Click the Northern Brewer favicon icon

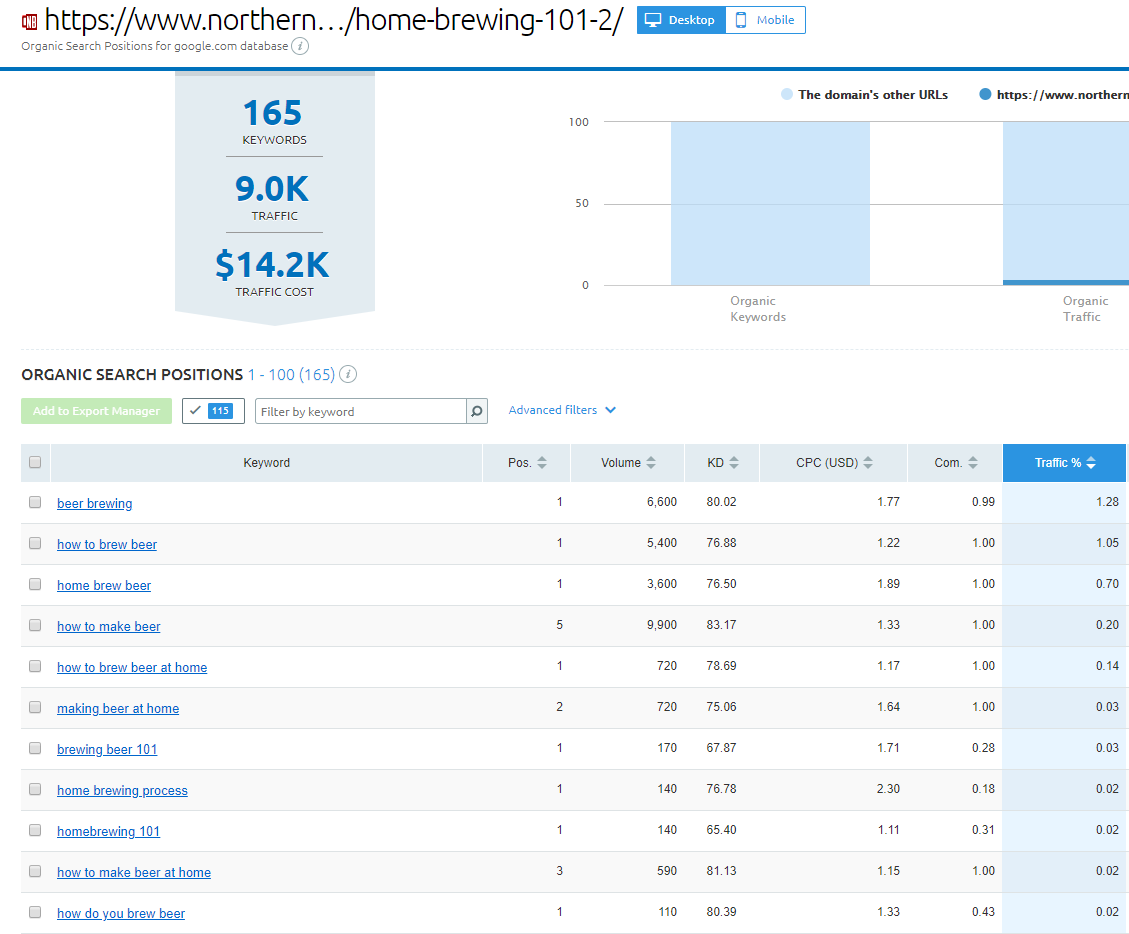tap(29, 21)
